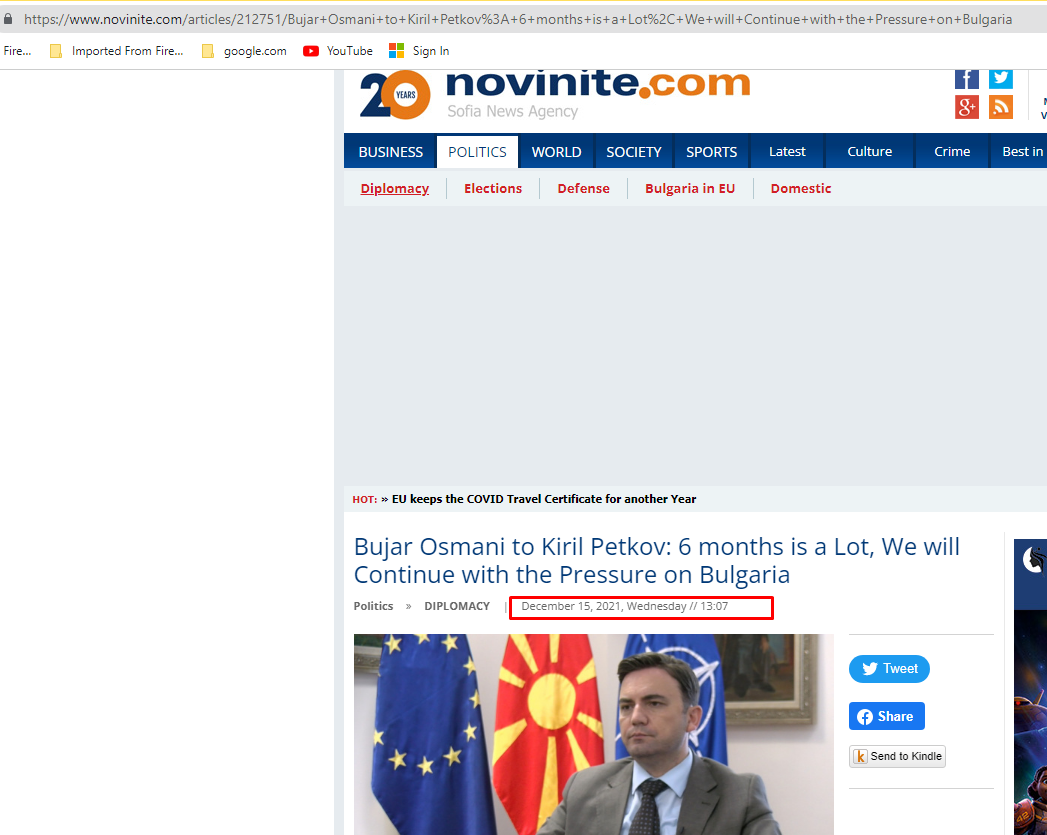Viewport: 1047px width, 835px height.
Task: Open the SPORTS section tab
Action: (711, 152)
